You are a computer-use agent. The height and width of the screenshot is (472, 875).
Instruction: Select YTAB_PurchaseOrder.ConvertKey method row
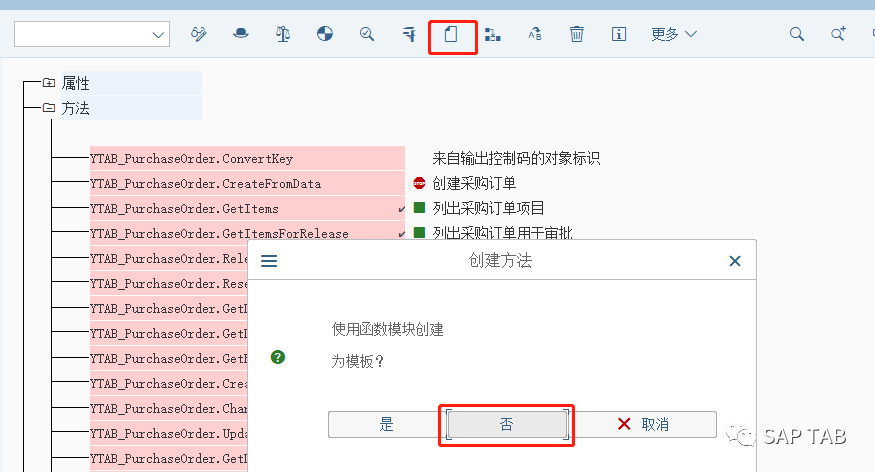coord(247,158)
